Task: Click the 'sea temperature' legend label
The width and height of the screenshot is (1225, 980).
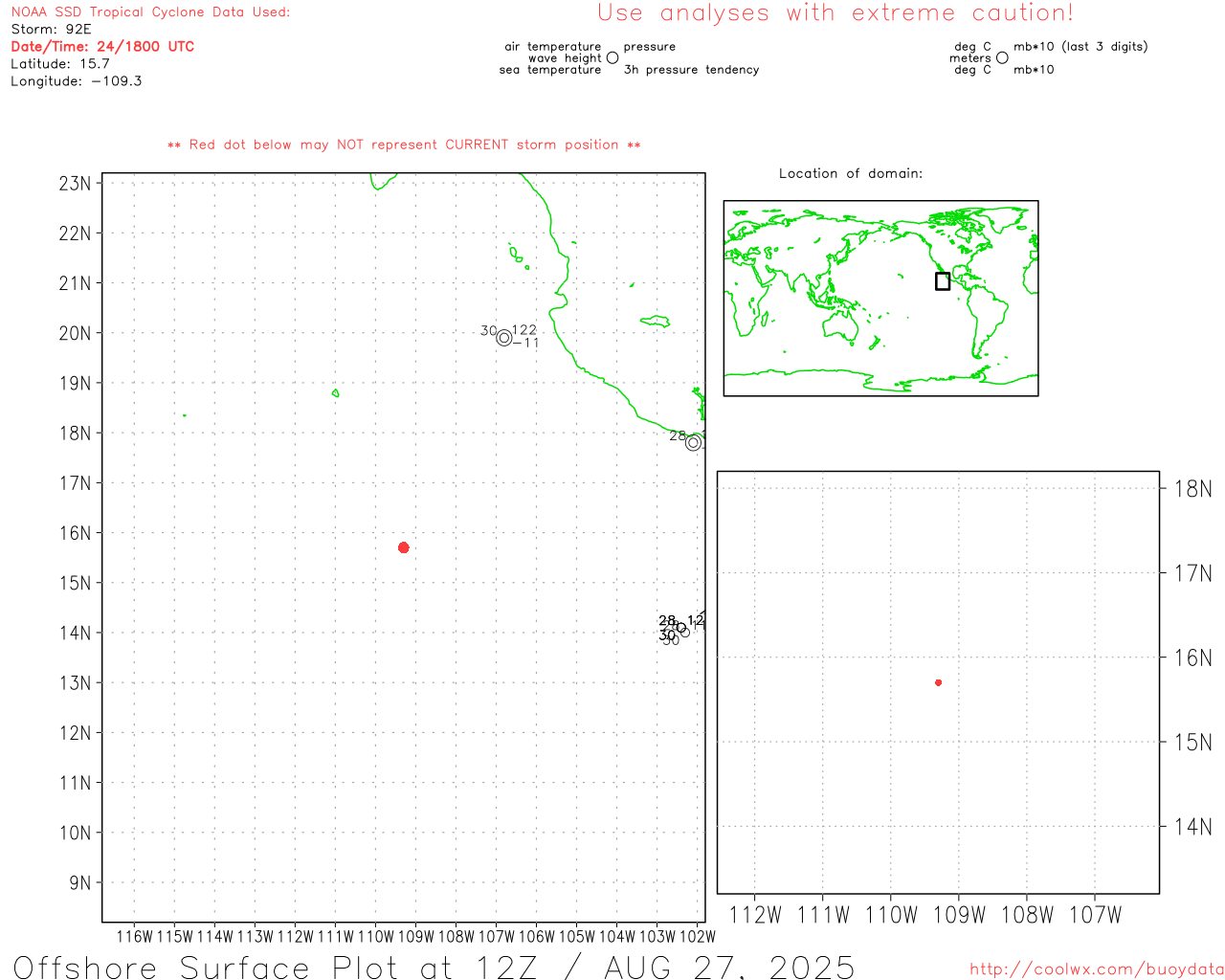Action: pos(550,69)
